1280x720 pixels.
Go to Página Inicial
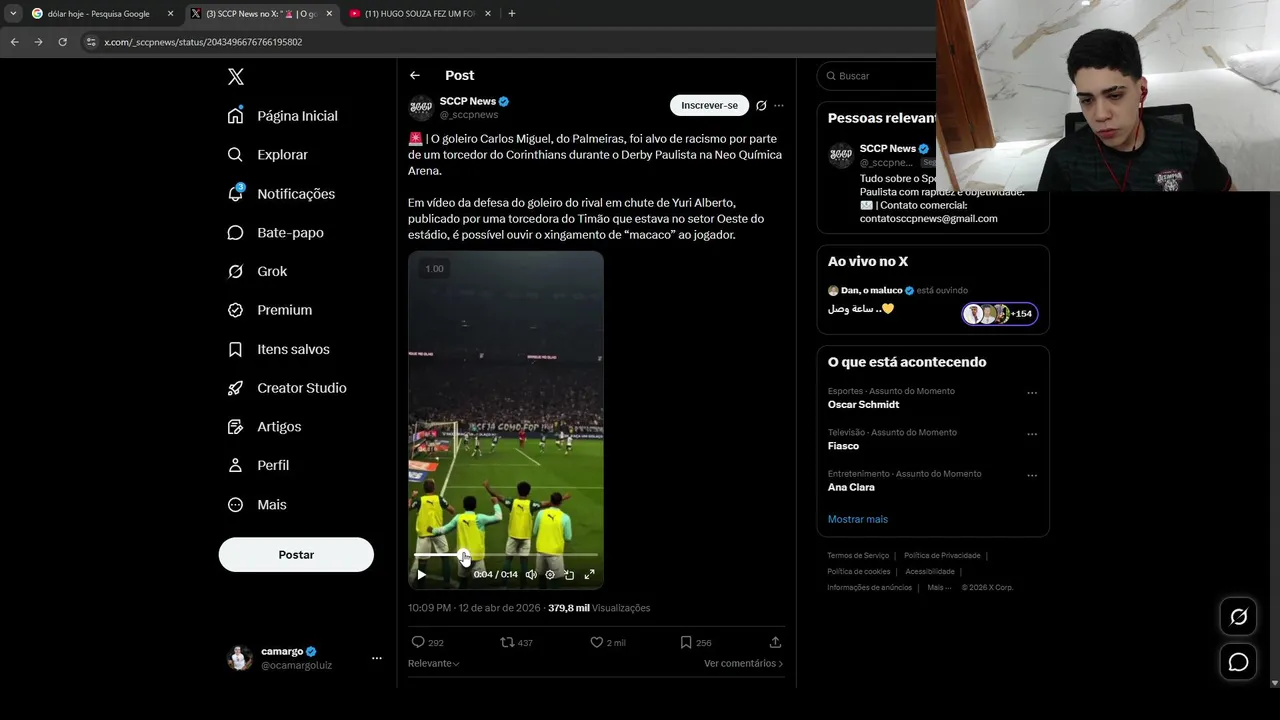pyautogui.click(x=283, y=116)
